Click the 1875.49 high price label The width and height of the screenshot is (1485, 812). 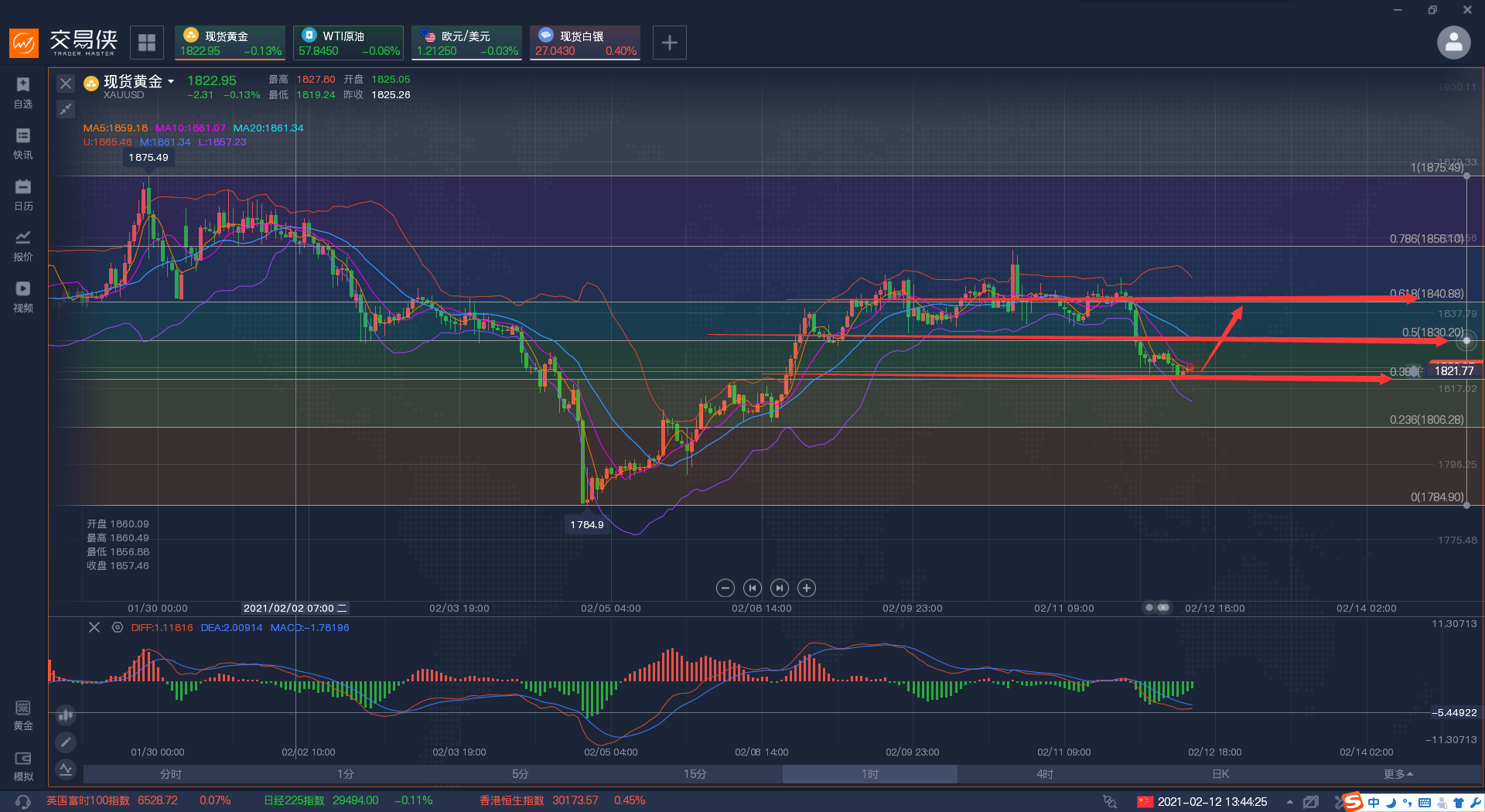pyautogui.click(x=148, y=157)
